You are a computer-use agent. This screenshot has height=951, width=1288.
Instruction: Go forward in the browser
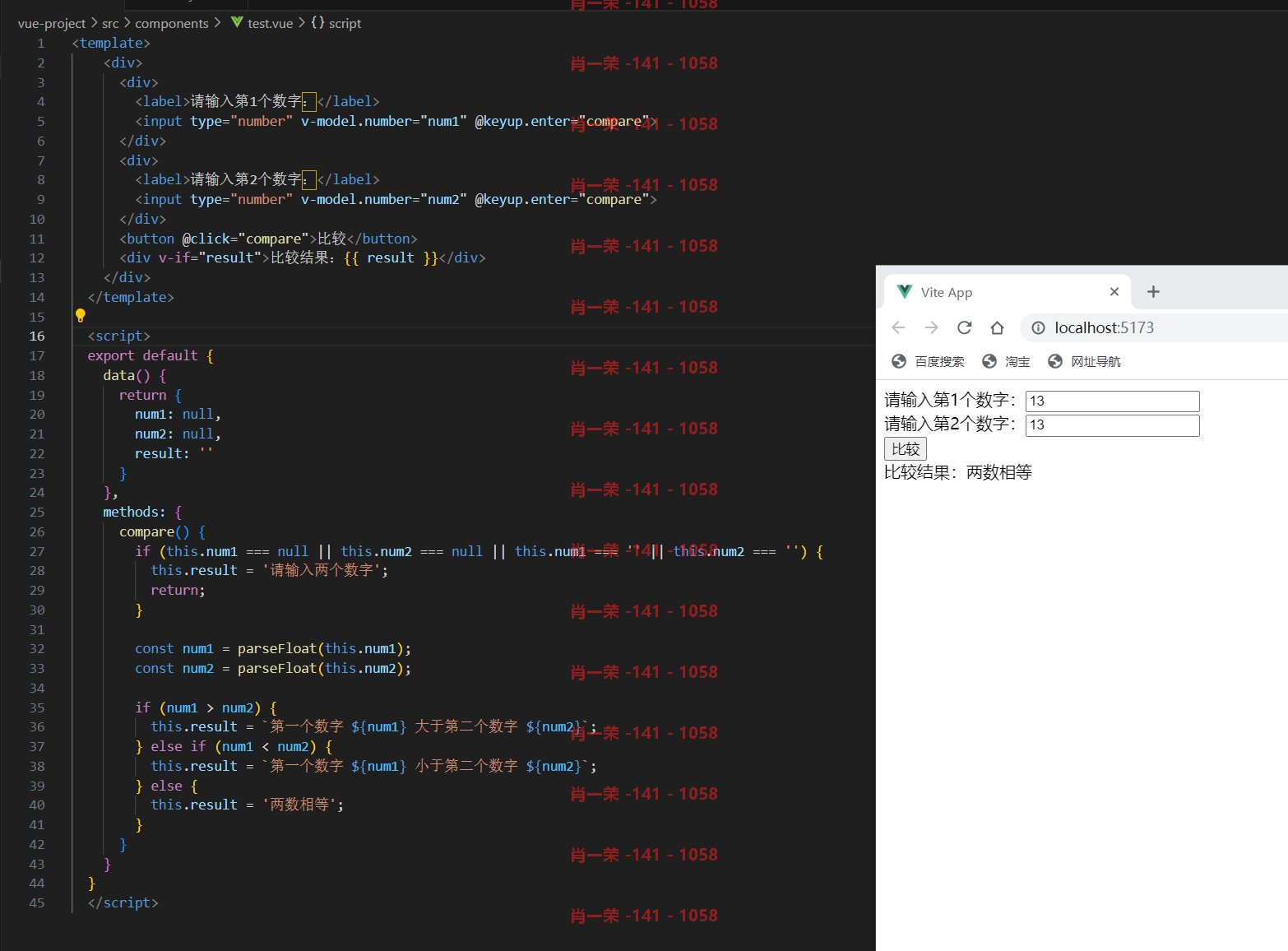coord(931,327)
